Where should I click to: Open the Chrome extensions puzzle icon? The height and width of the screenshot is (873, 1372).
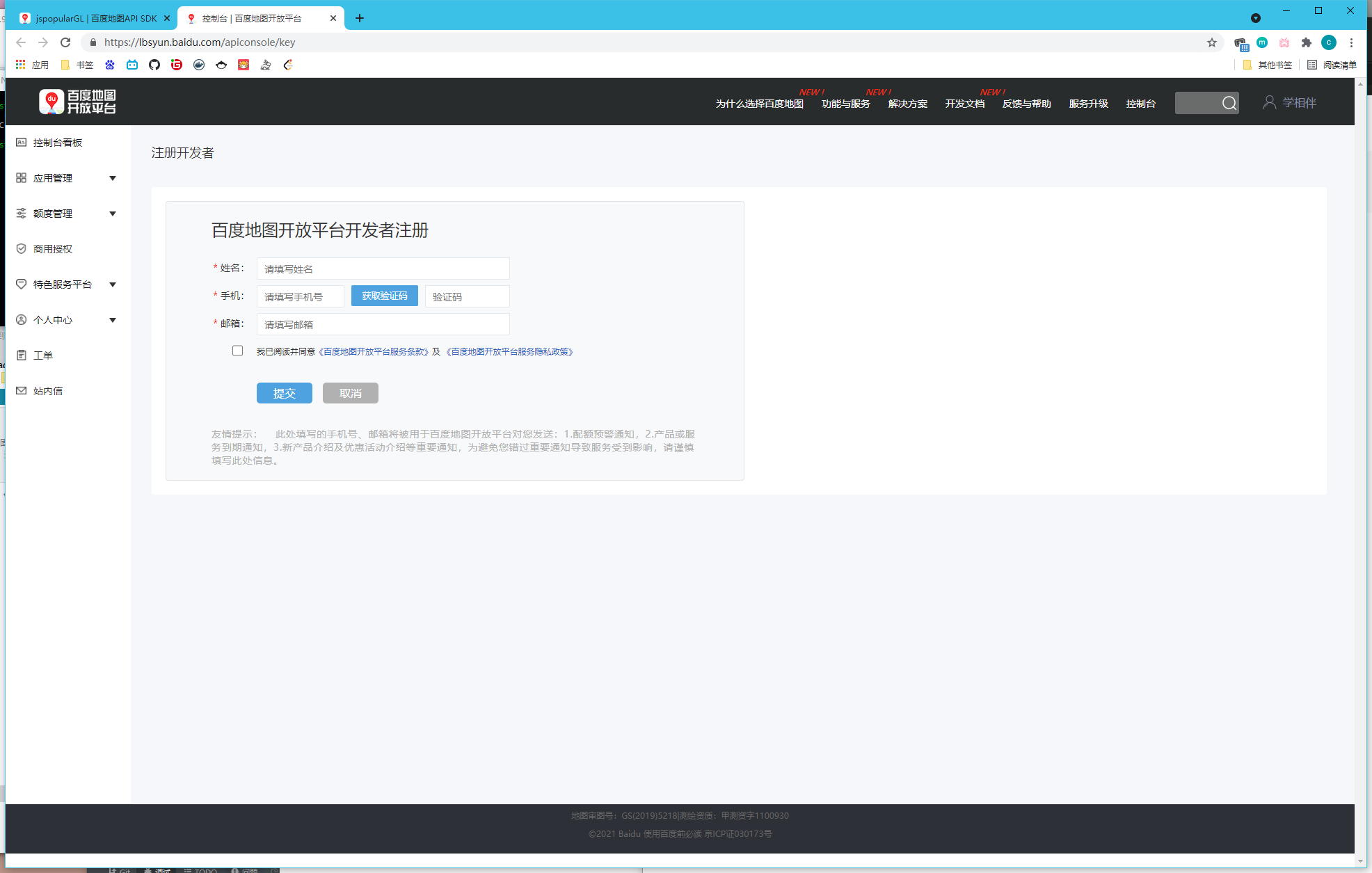[x=1306, y=42]
